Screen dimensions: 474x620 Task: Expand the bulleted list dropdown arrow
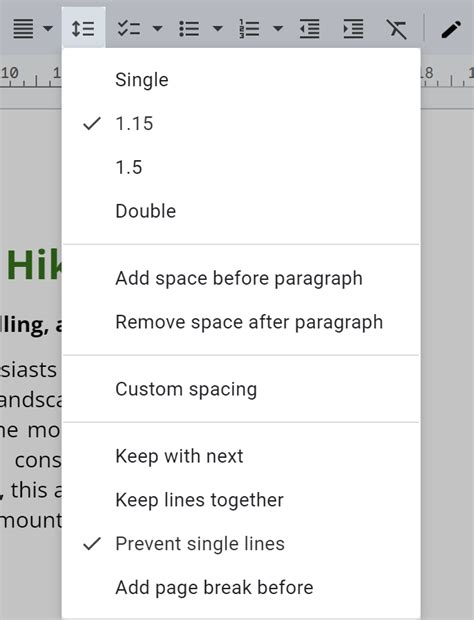coord(217,28)
